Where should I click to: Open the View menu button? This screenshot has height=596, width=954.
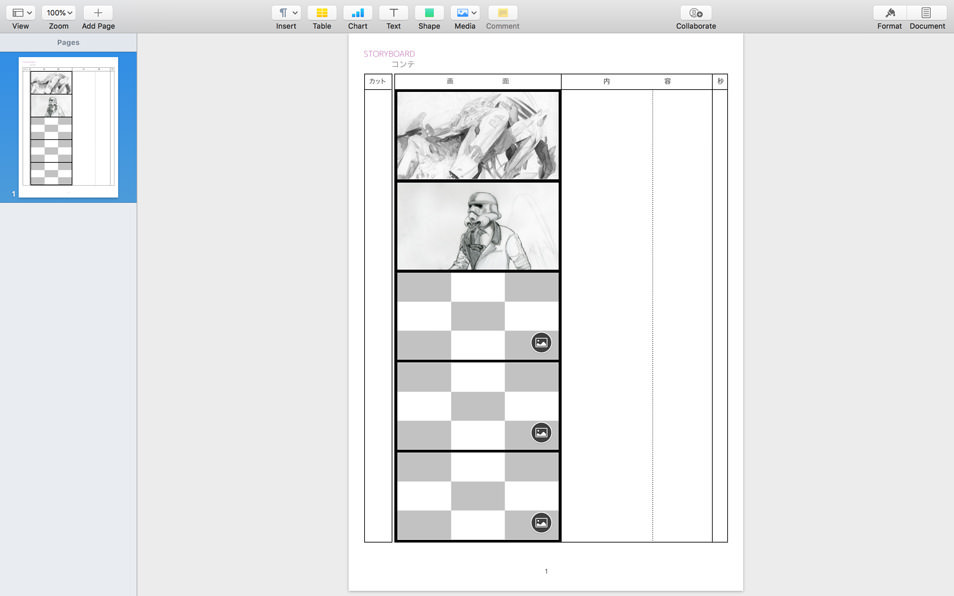point(20,13)
